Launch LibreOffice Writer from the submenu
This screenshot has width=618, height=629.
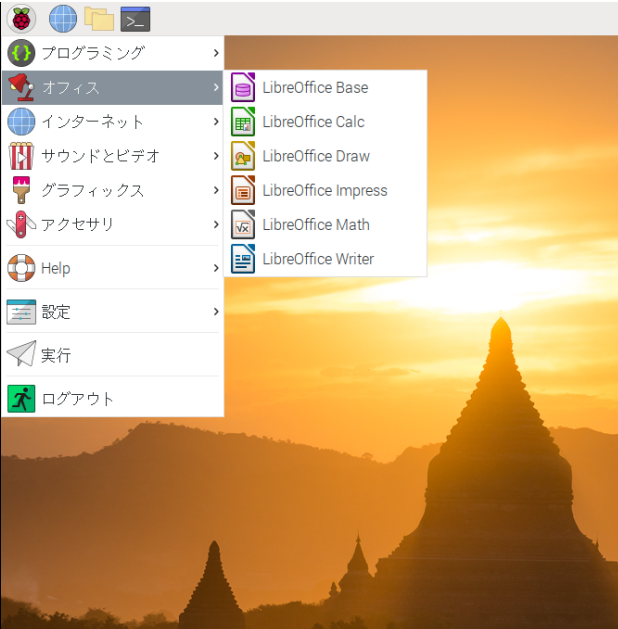tap(325, 259)
